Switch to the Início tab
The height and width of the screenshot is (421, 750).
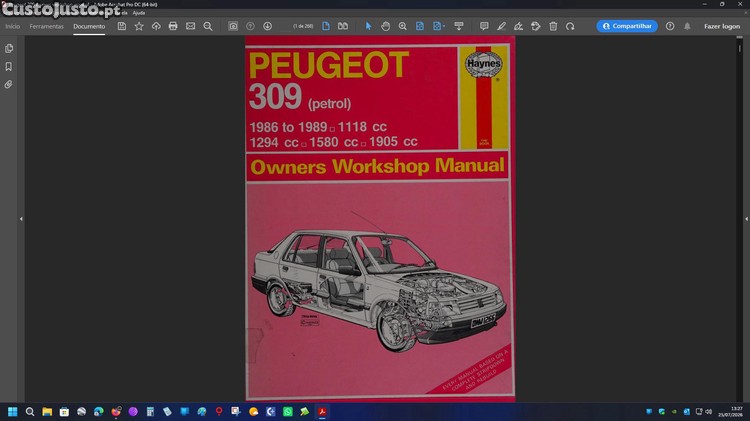(12, 26)
